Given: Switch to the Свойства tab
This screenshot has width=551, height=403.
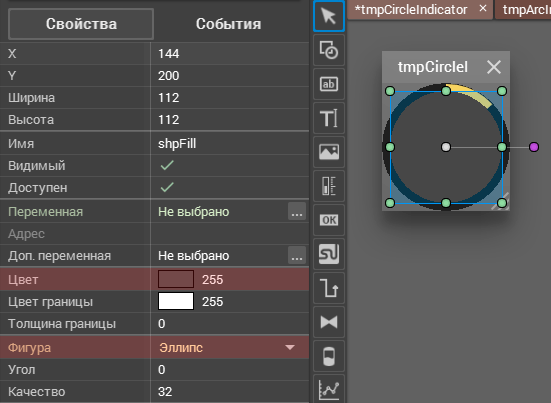Looking at the screenshot, I should pos(81,24).
